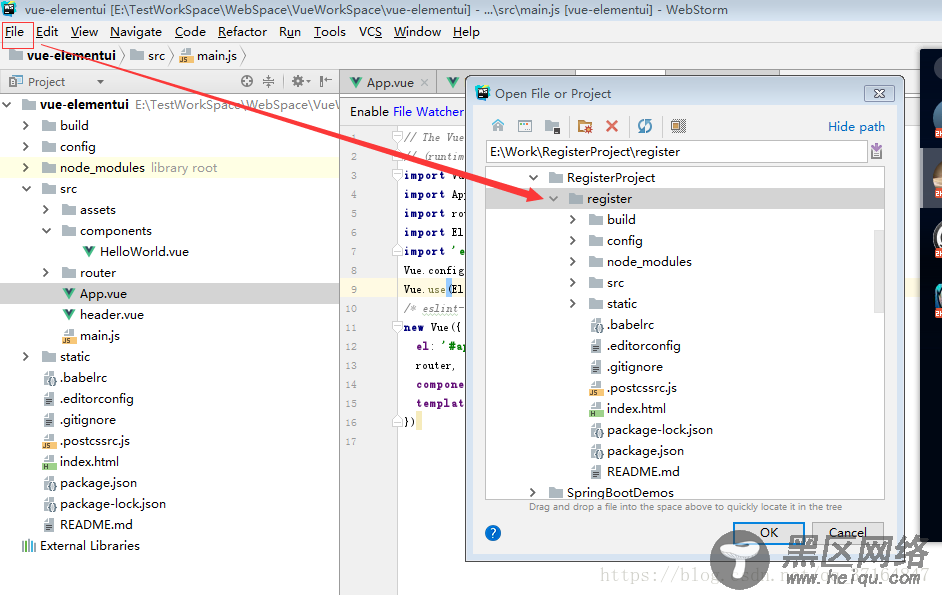Click the dialog file tree scrollbar
942x595 pixels.
(879, 271)
